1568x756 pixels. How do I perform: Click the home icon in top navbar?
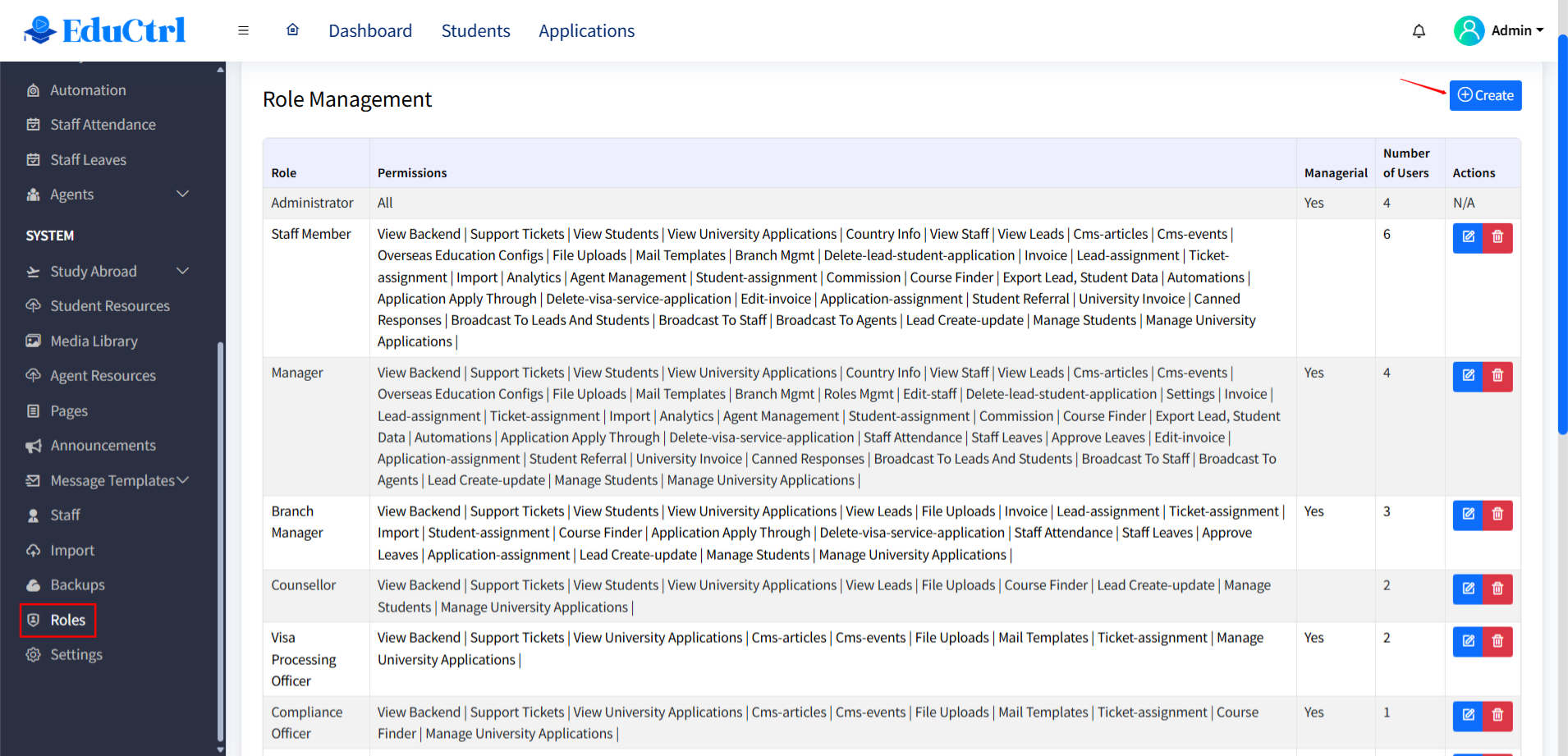[292, 30]
